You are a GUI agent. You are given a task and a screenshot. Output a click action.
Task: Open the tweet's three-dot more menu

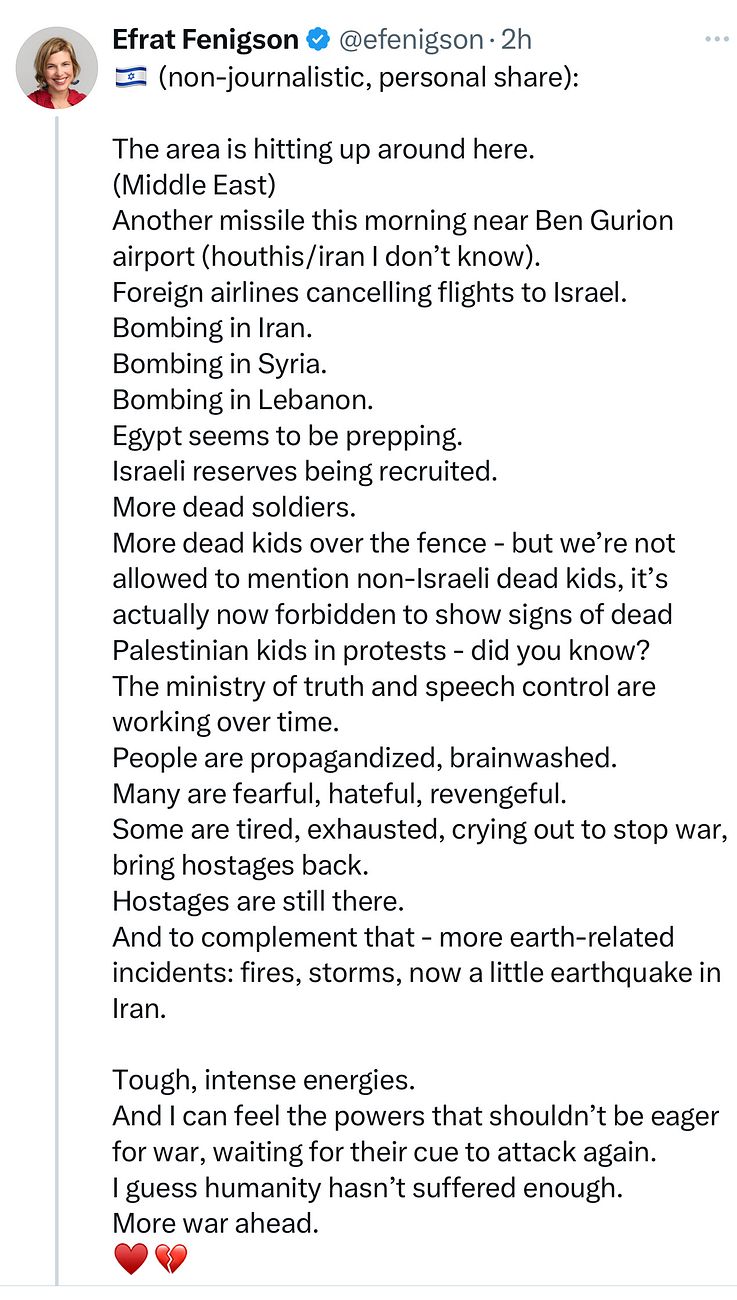(717, 39)
